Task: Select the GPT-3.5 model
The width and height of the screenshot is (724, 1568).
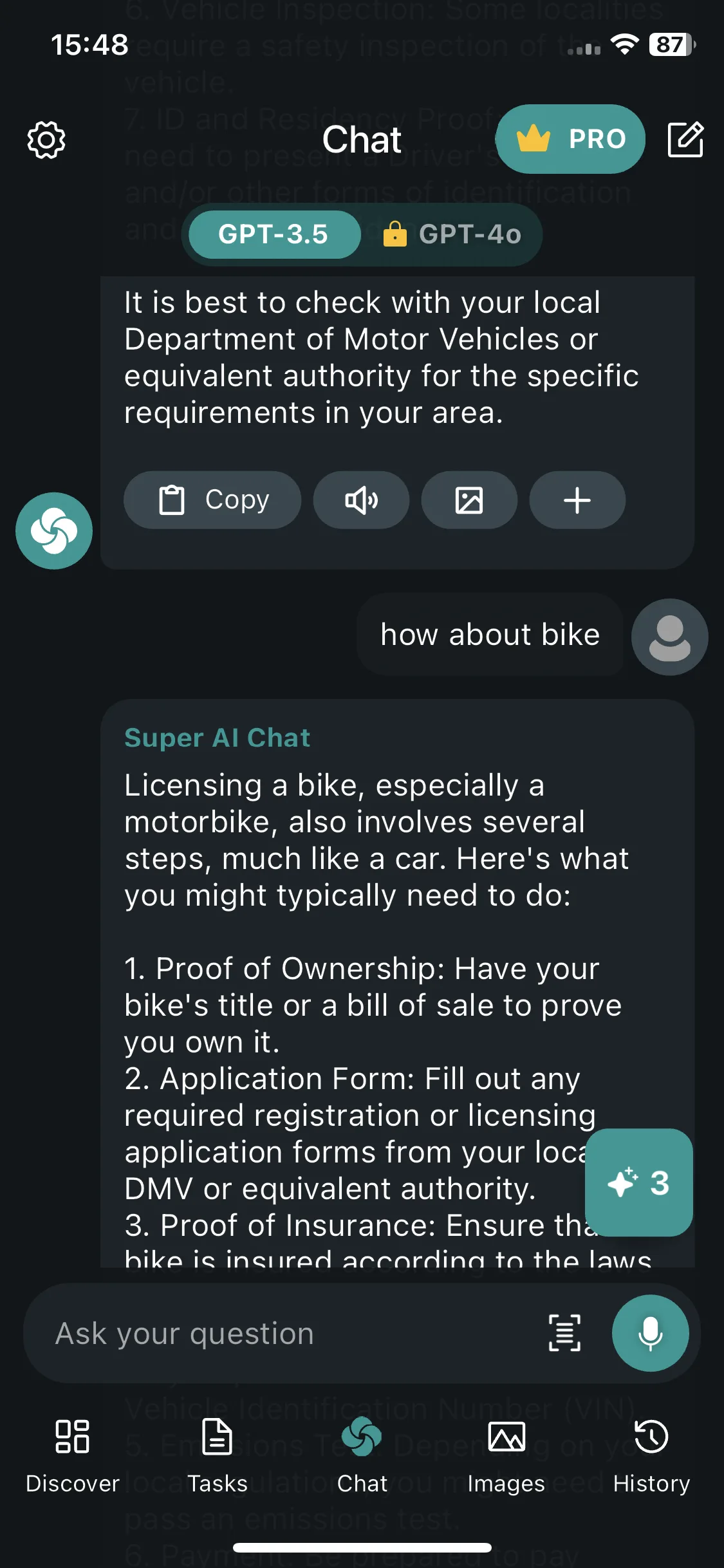Action: tap(274, 234)
